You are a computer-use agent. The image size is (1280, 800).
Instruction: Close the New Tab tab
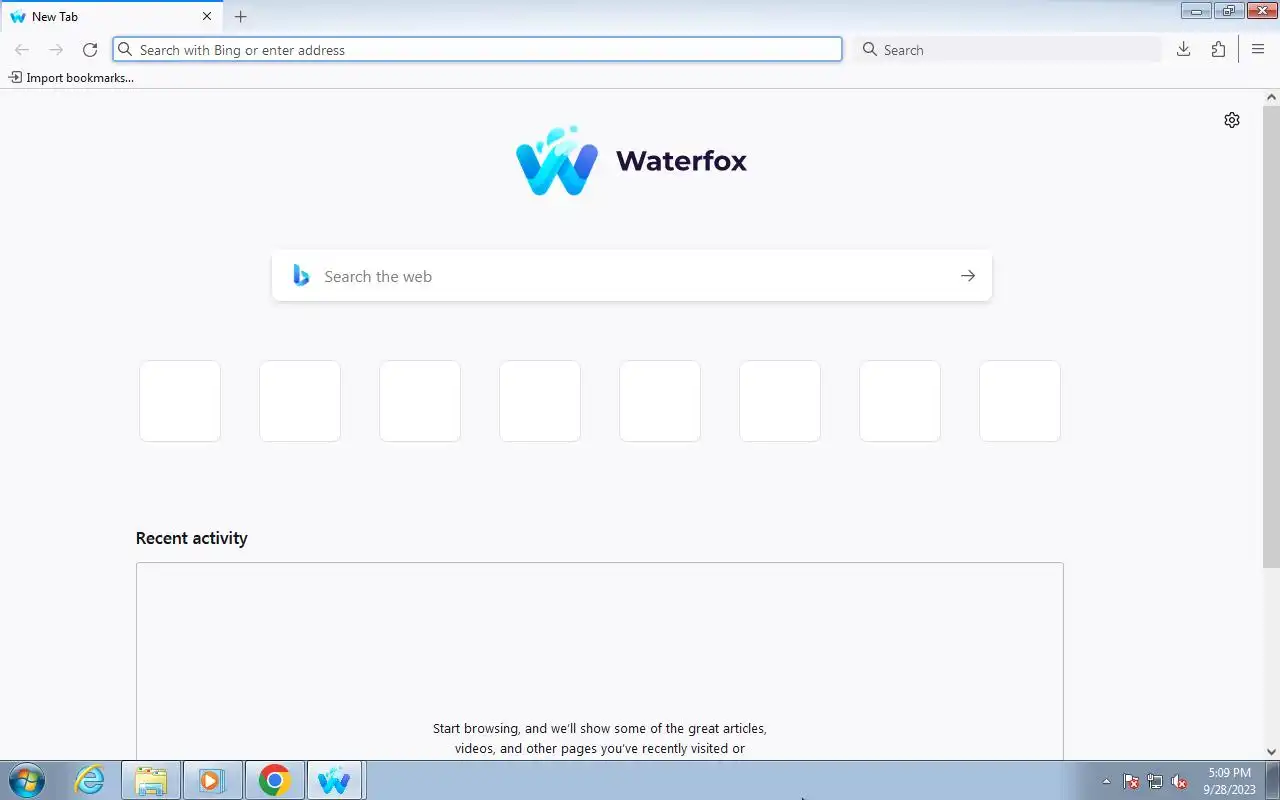pos(207,17)
